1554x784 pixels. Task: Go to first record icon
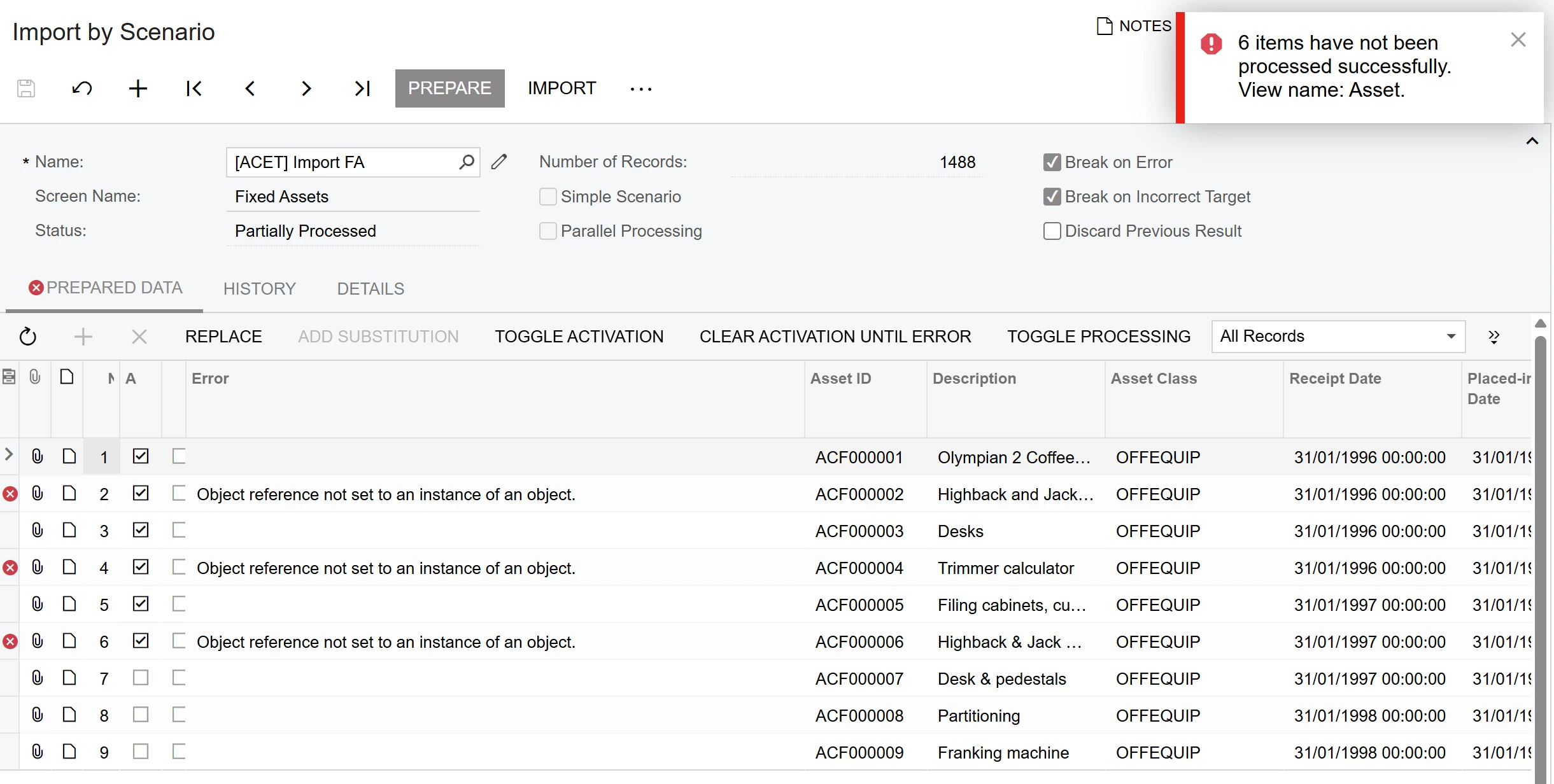pos(194,88)
